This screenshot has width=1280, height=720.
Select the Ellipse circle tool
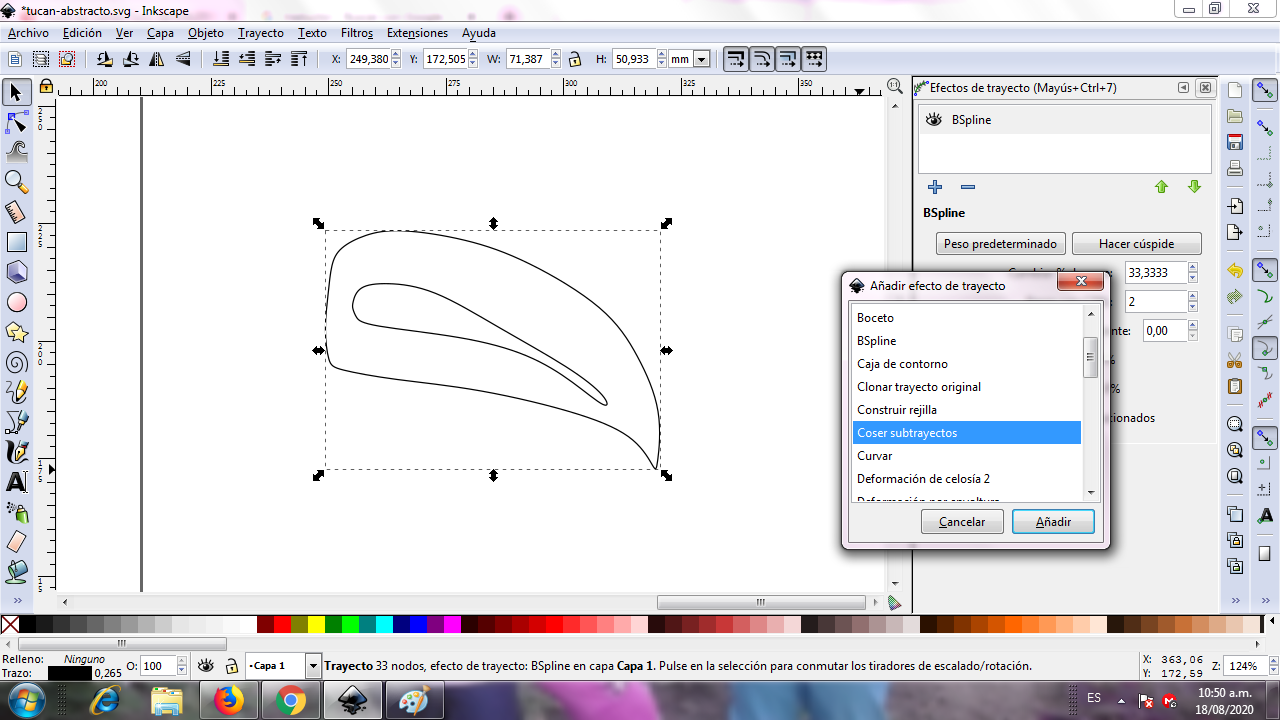click(x=16, y=302)
